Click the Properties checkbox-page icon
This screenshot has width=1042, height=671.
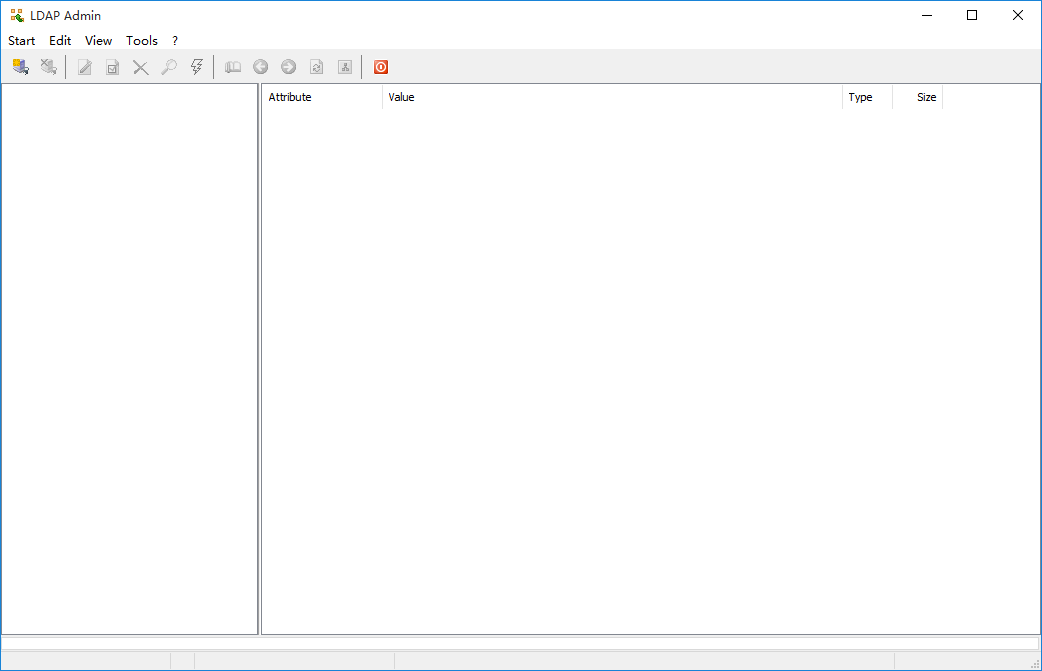click(x=113, y=67)
